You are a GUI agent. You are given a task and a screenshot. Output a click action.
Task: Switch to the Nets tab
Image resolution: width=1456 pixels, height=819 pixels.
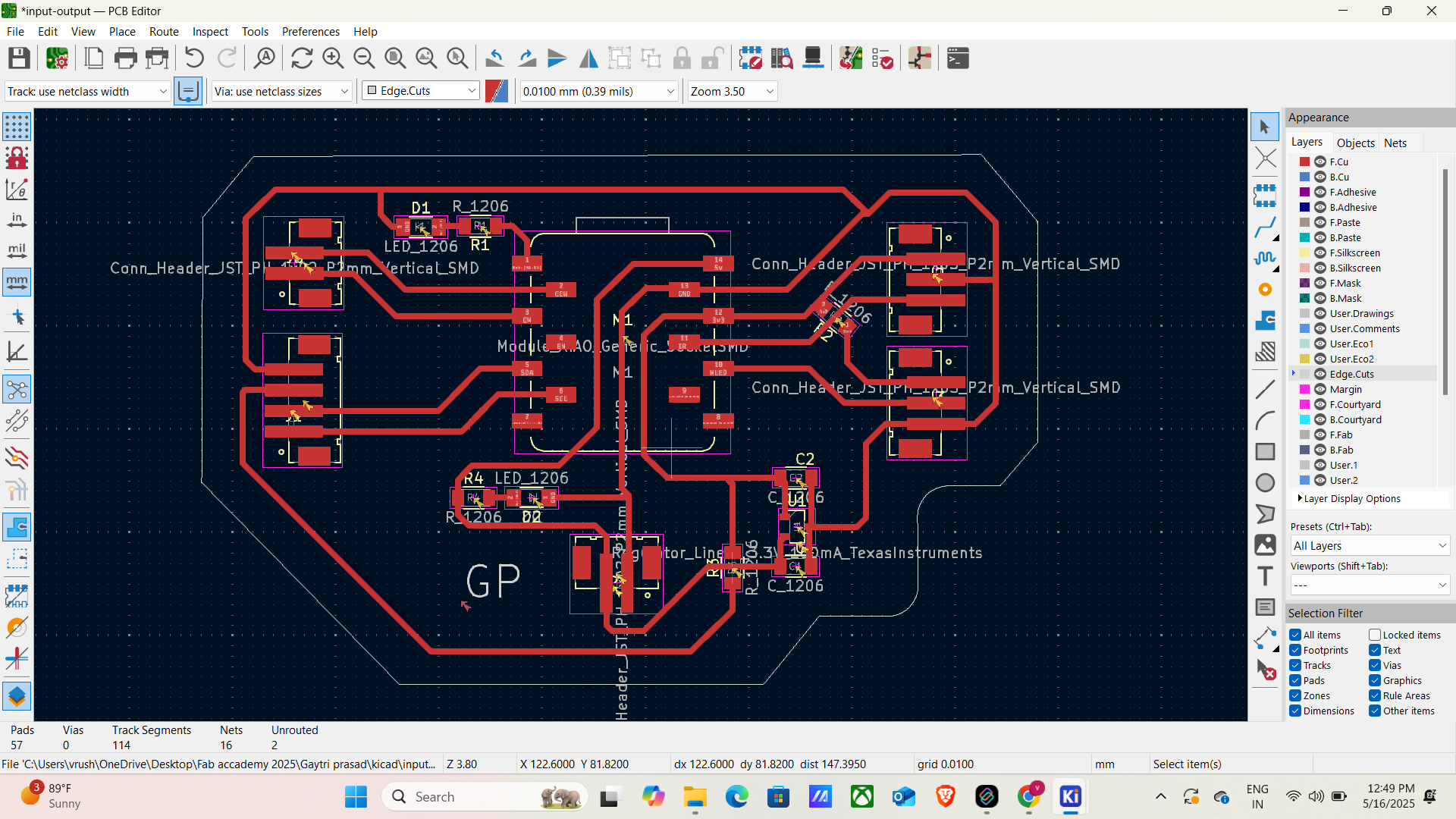(x=1395, y=143)
